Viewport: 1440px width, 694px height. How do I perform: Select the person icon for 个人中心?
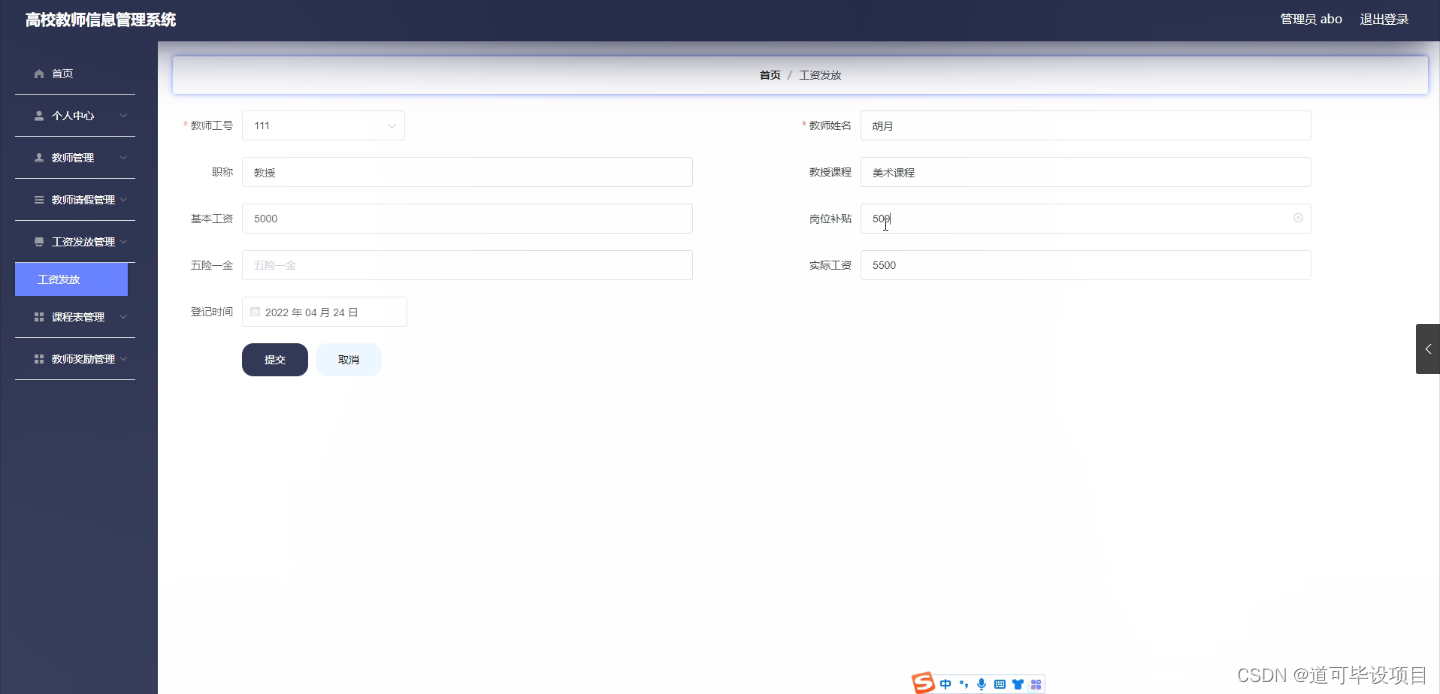coord(38,116)
